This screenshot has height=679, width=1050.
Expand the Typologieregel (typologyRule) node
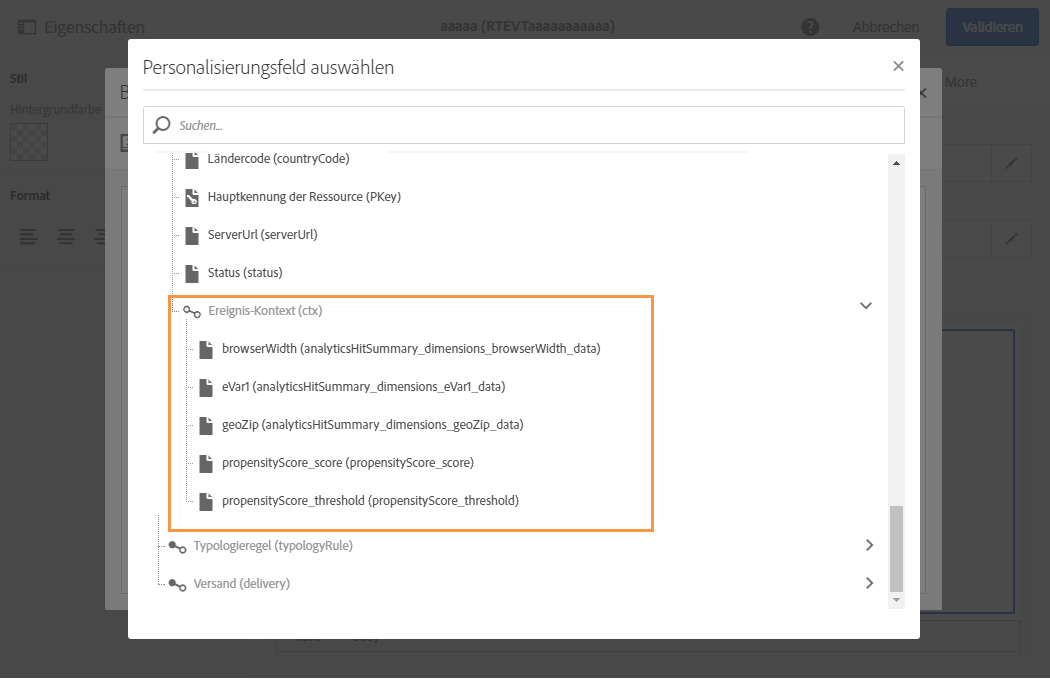[869, 545]
